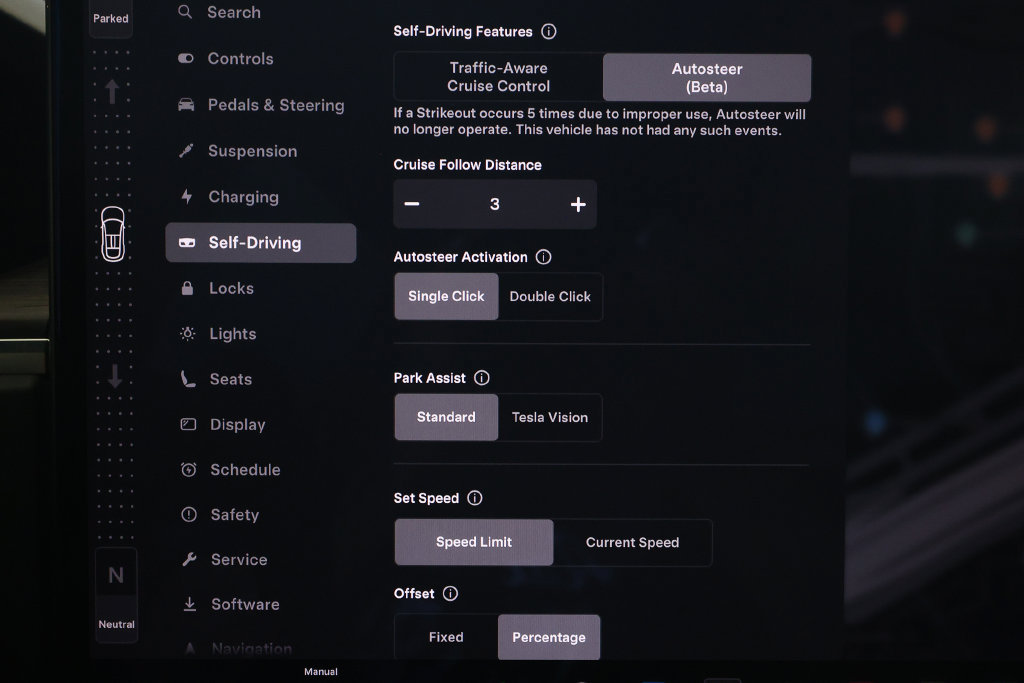Click the Safety alert icon
The height and width of the screenshot is (683, 1024).
click(x=189, y=515)
